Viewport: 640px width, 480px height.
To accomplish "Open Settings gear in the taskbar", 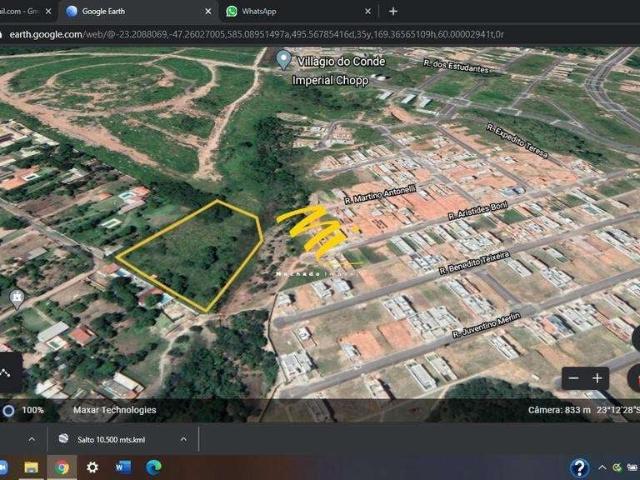I will coord(92,467).
